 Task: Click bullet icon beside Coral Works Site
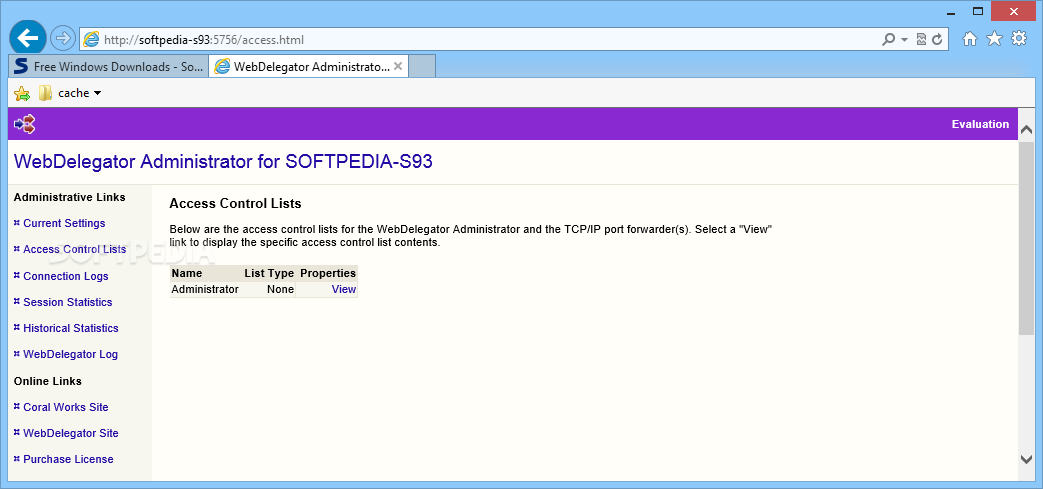[x=17, y=407]
